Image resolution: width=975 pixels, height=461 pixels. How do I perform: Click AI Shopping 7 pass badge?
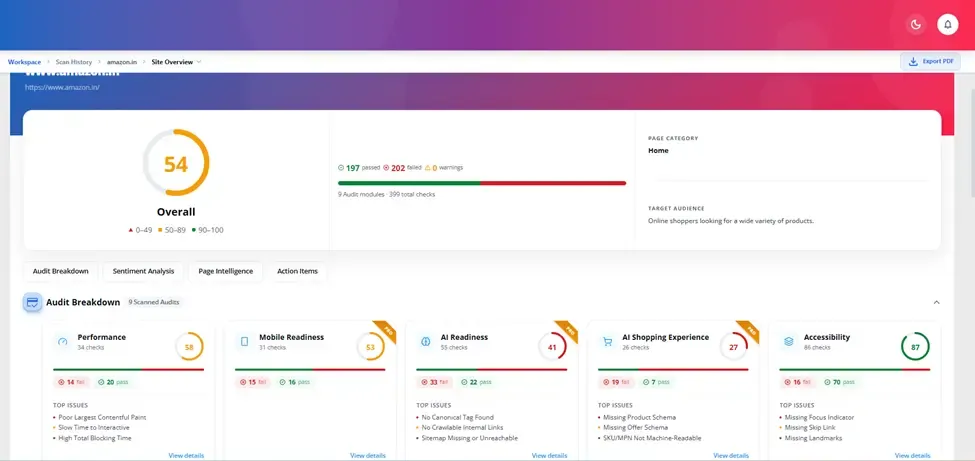[x=657, y=382]
